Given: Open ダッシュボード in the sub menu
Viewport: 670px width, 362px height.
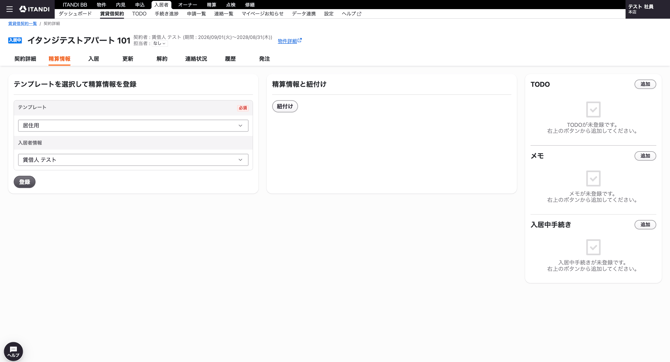Looking at the screenshot, I should [x=75, y=14].
